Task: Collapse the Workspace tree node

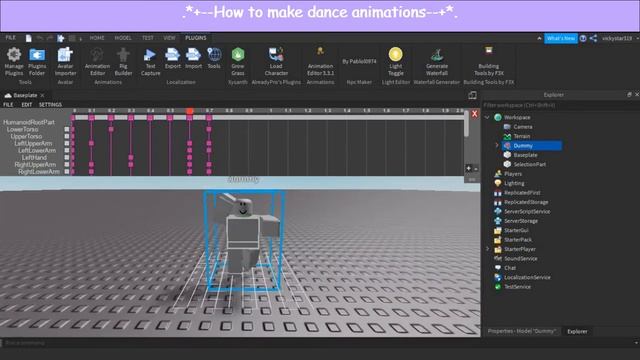Action: coord(487,118)
